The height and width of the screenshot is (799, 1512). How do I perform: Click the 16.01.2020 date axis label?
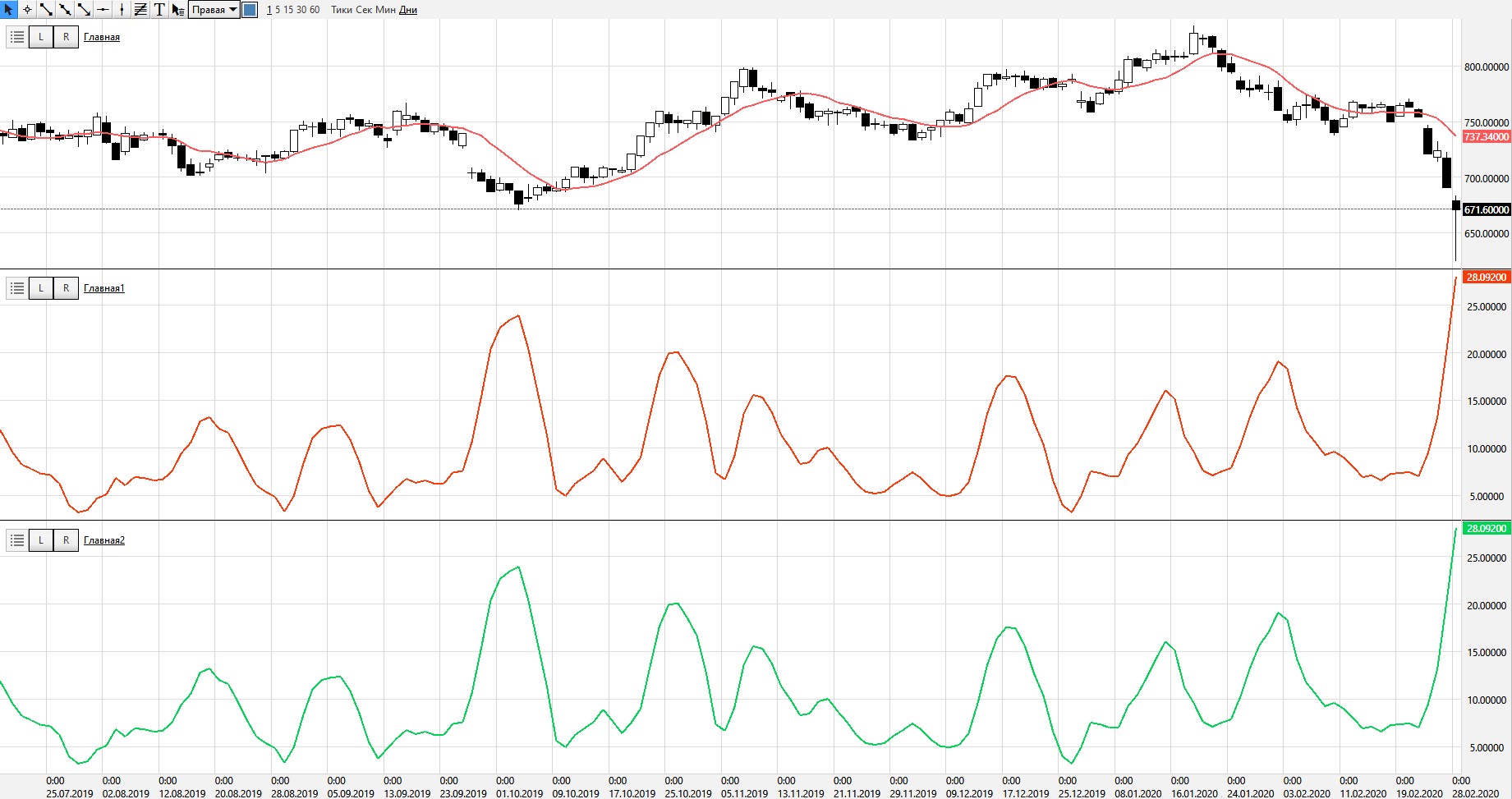tap(1195, 793)
